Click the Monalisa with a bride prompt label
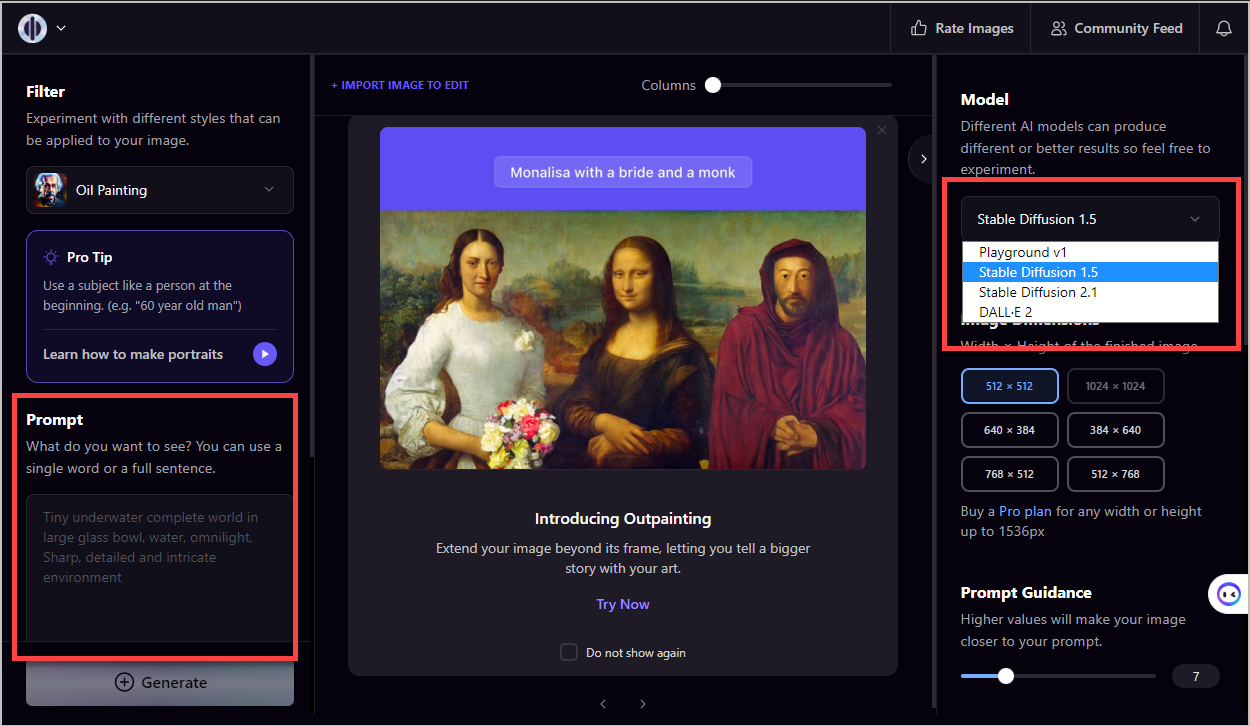Screen dimensions: 1250x726 [x=623, y=172]
